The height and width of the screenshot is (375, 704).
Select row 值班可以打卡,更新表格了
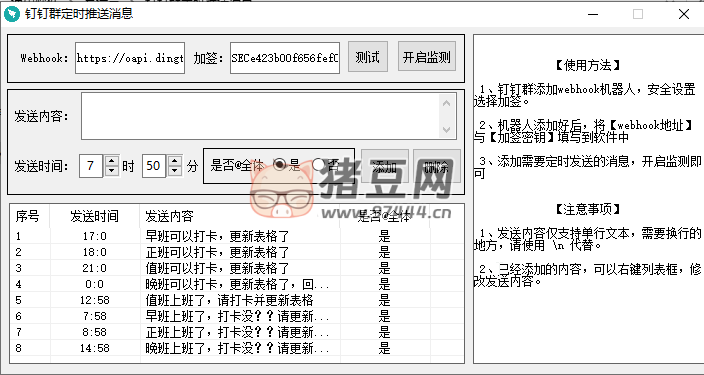click(237, 268)
